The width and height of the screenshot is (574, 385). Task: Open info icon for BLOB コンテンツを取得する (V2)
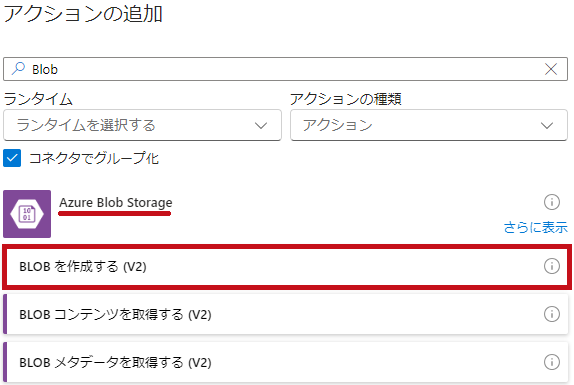(x=552, y=314)
